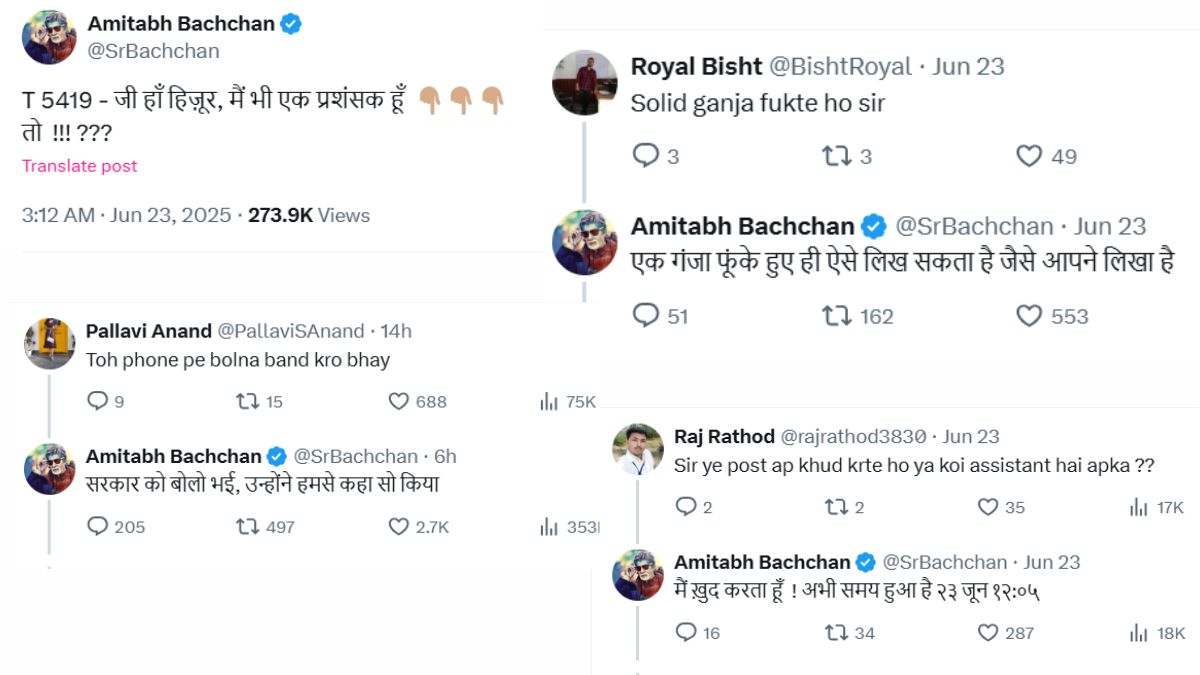The width and height of the screenshot is (1200, 675).
Task: Reply to Royal Bisht's comment
Action: [x=646, y=156]
